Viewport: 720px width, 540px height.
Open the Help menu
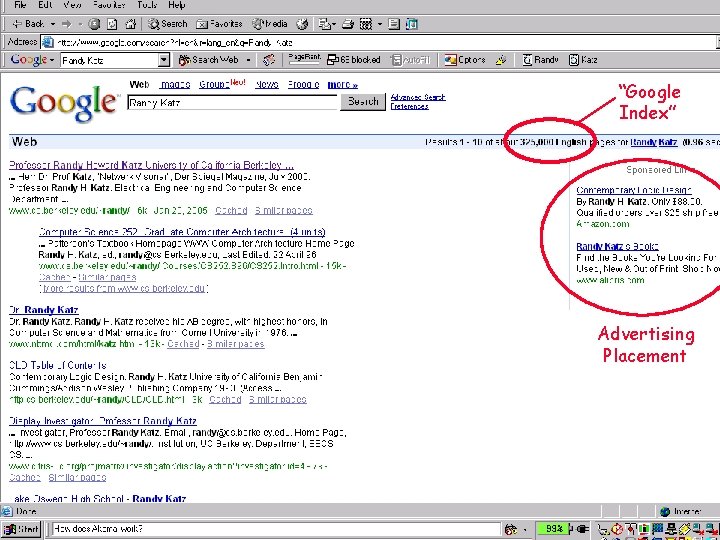177,5
